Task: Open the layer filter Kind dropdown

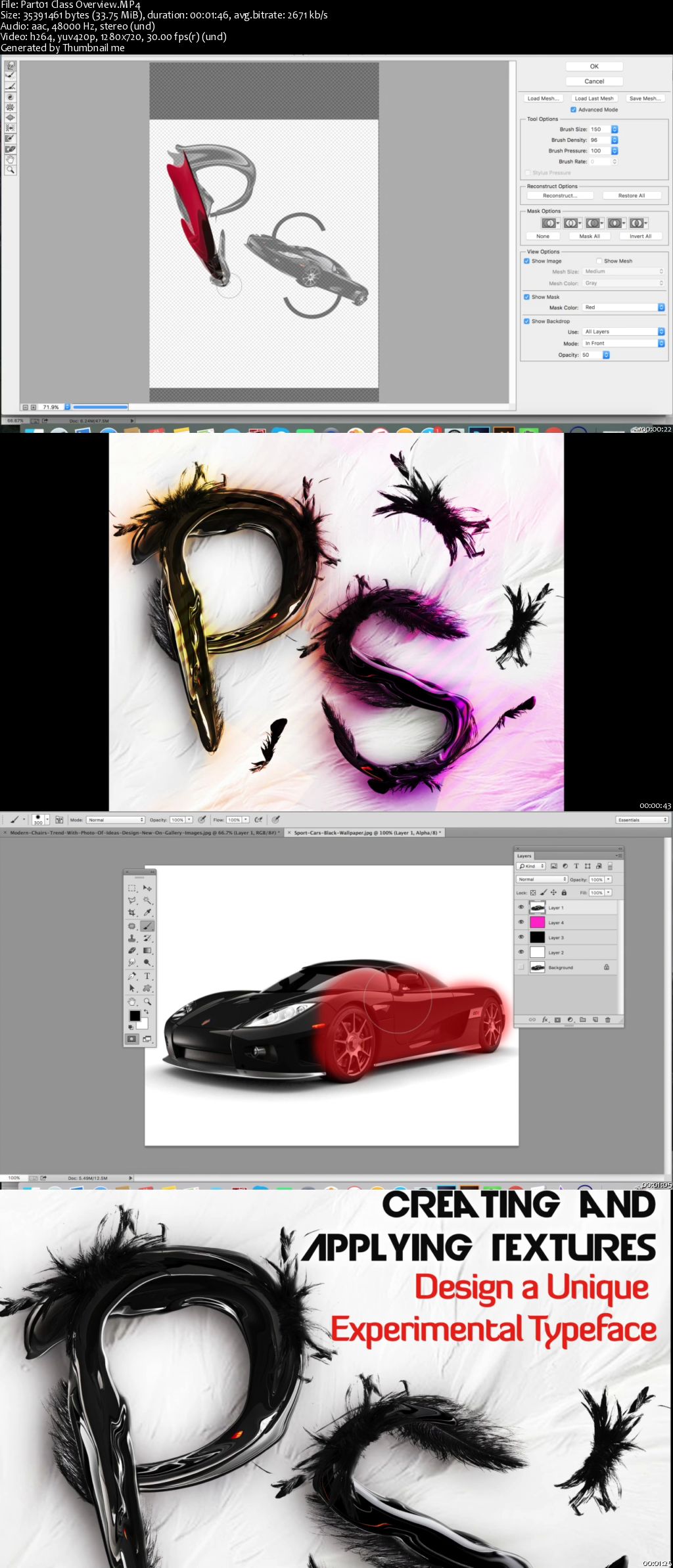Action: coord(532,866)
